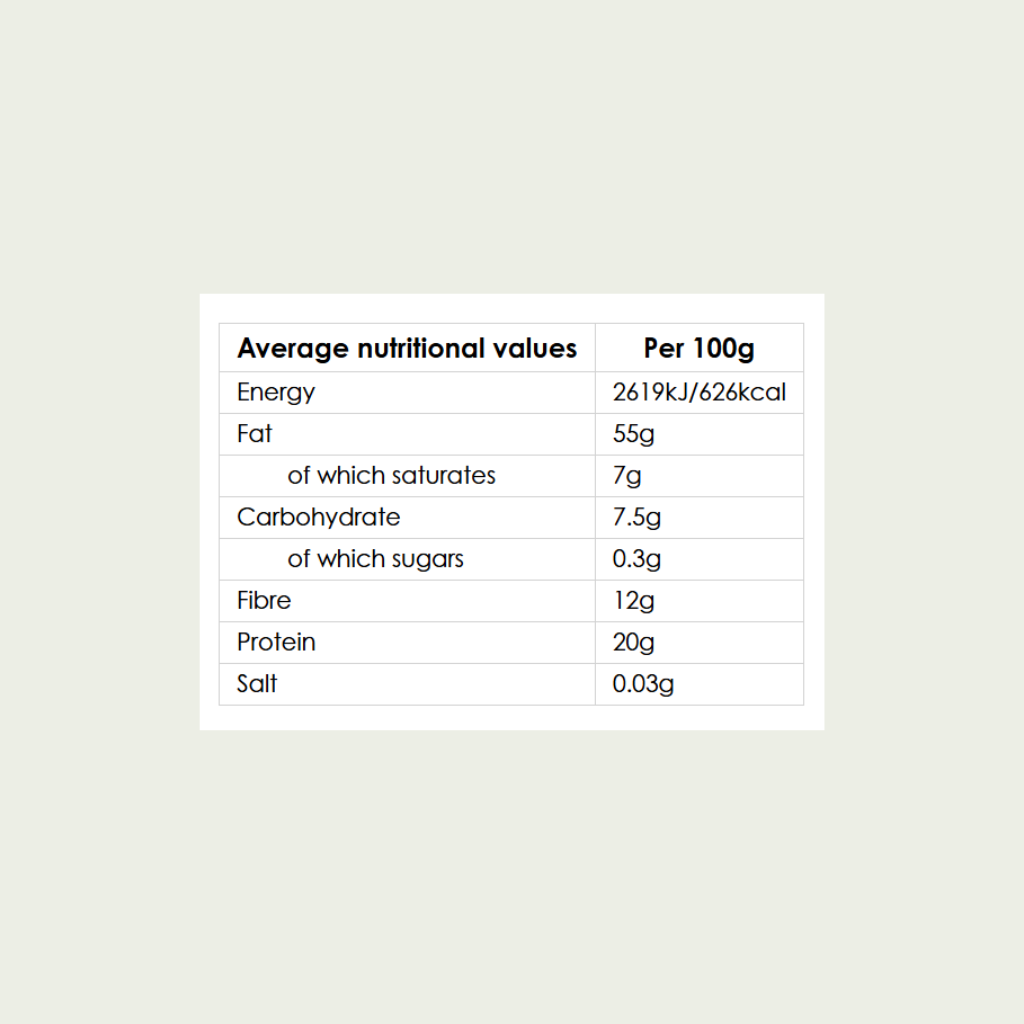Click the 2619kJ/626kcal energy value
This screenshot has width=1024, height=1024.
click(x=699, y=392)
